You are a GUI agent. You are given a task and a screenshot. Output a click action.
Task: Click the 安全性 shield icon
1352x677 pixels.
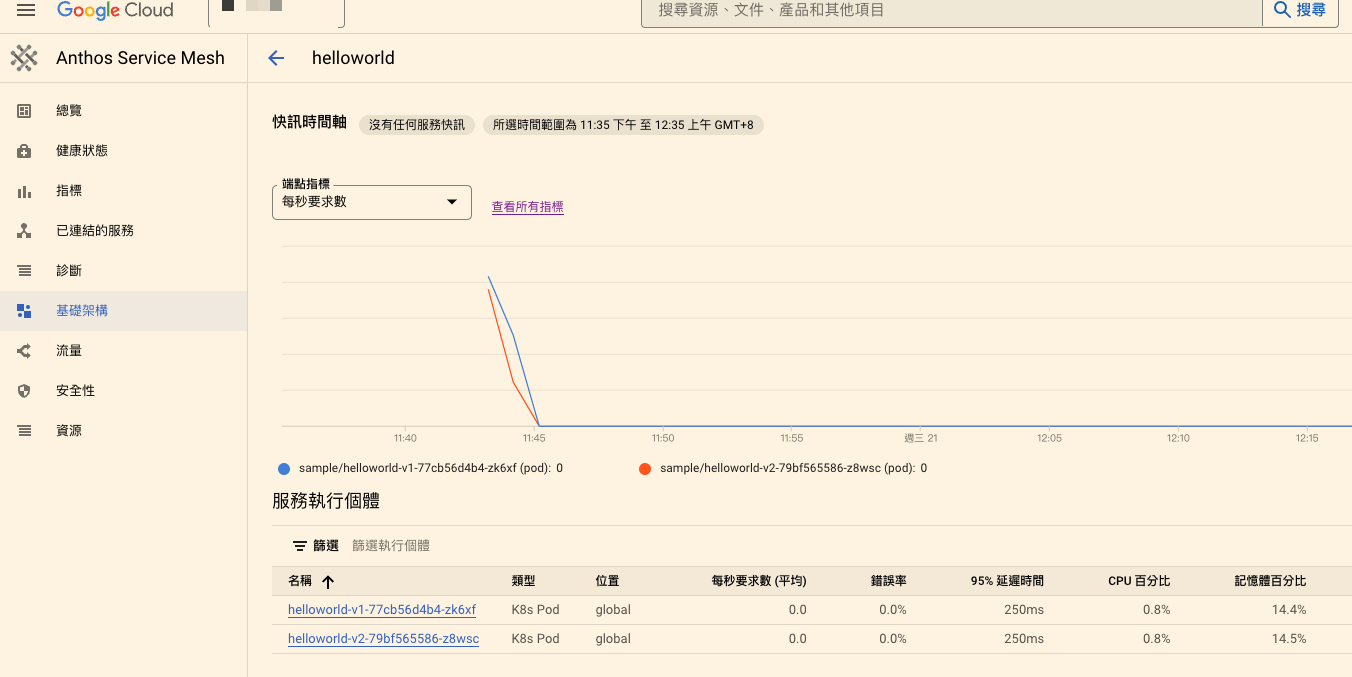(x=24, y=391)
